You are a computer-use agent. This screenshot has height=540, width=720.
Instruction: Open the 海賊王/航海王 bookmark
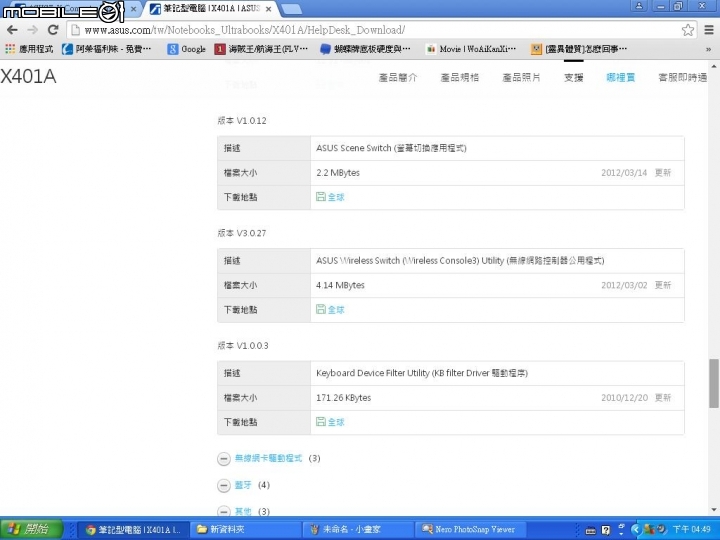[x=261, y=49]
